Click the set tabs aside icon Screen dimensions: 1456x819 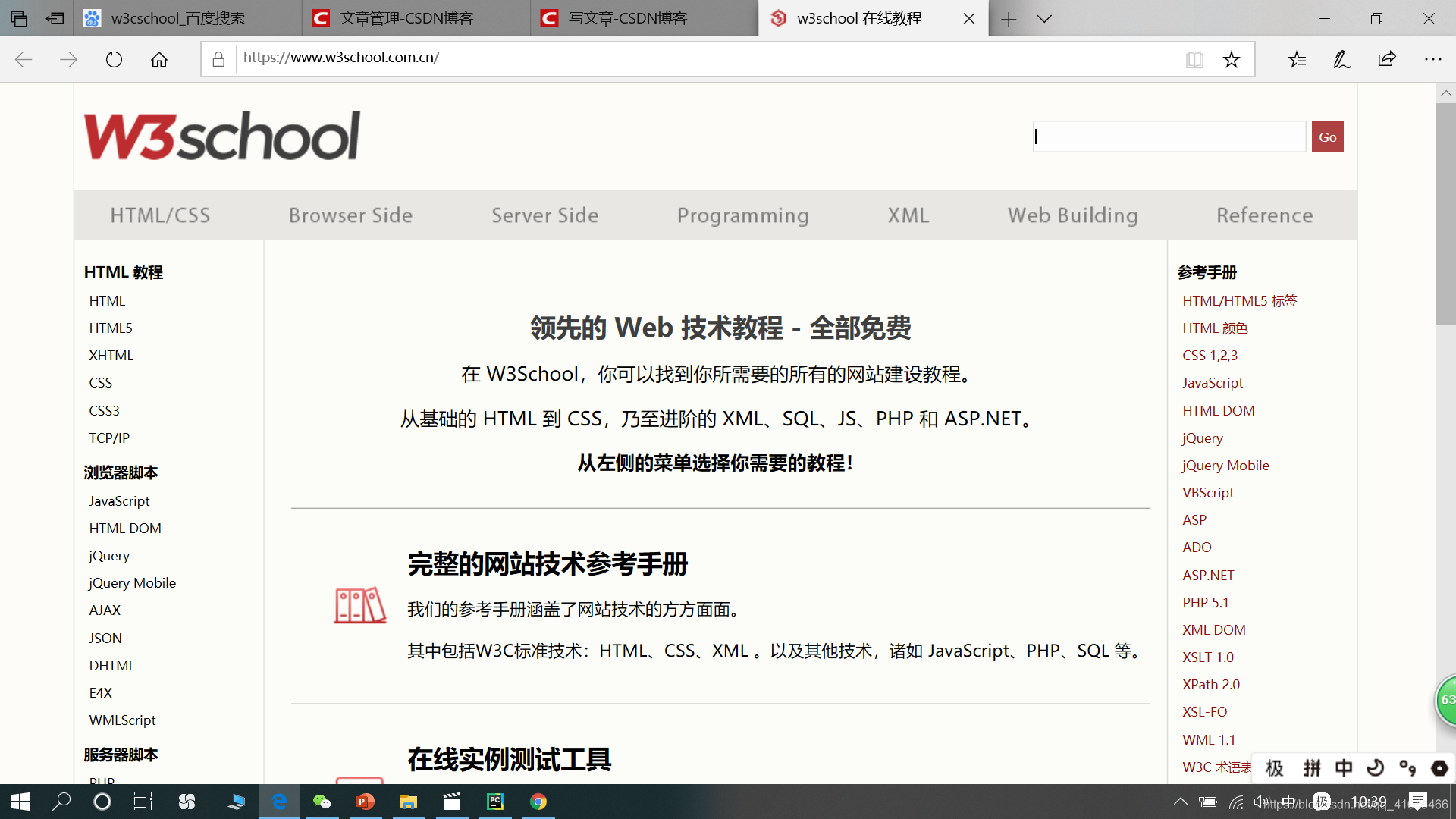pyautogui.click(x=55, y=18)
